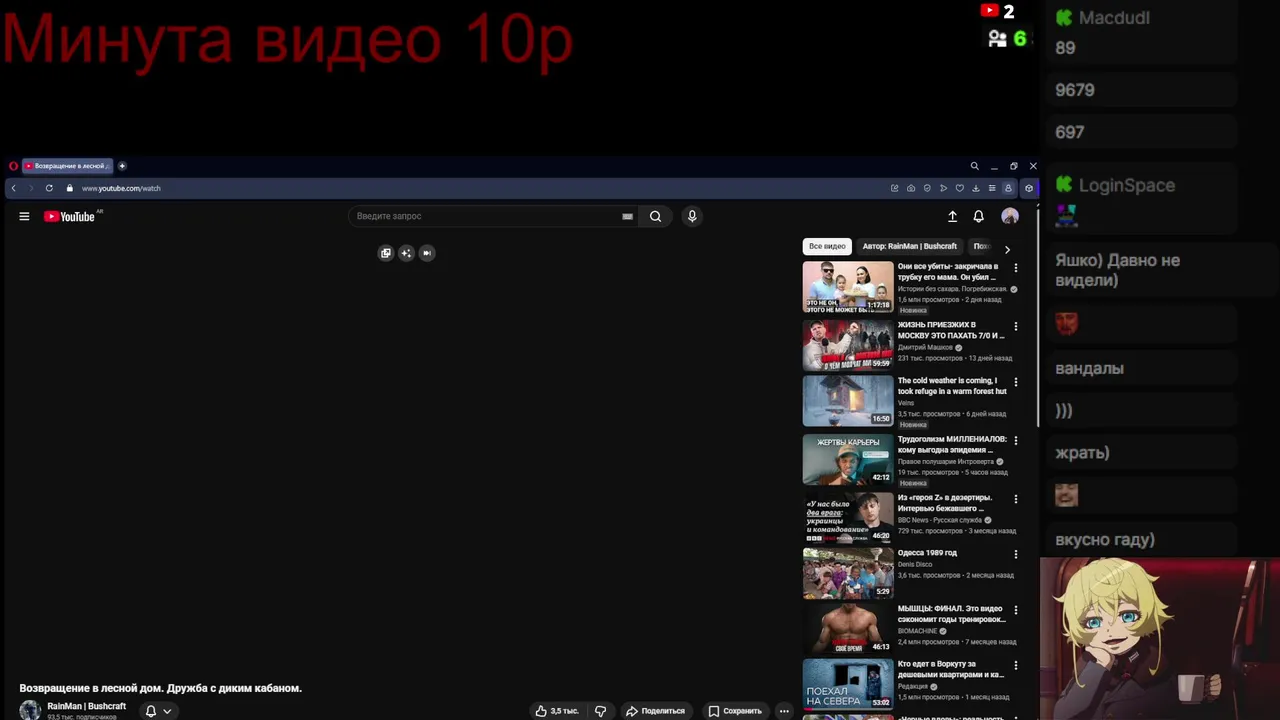1280x720 pixels.
Task: Click the address bar www.youtube.com/watch
Action: [121, 188]
